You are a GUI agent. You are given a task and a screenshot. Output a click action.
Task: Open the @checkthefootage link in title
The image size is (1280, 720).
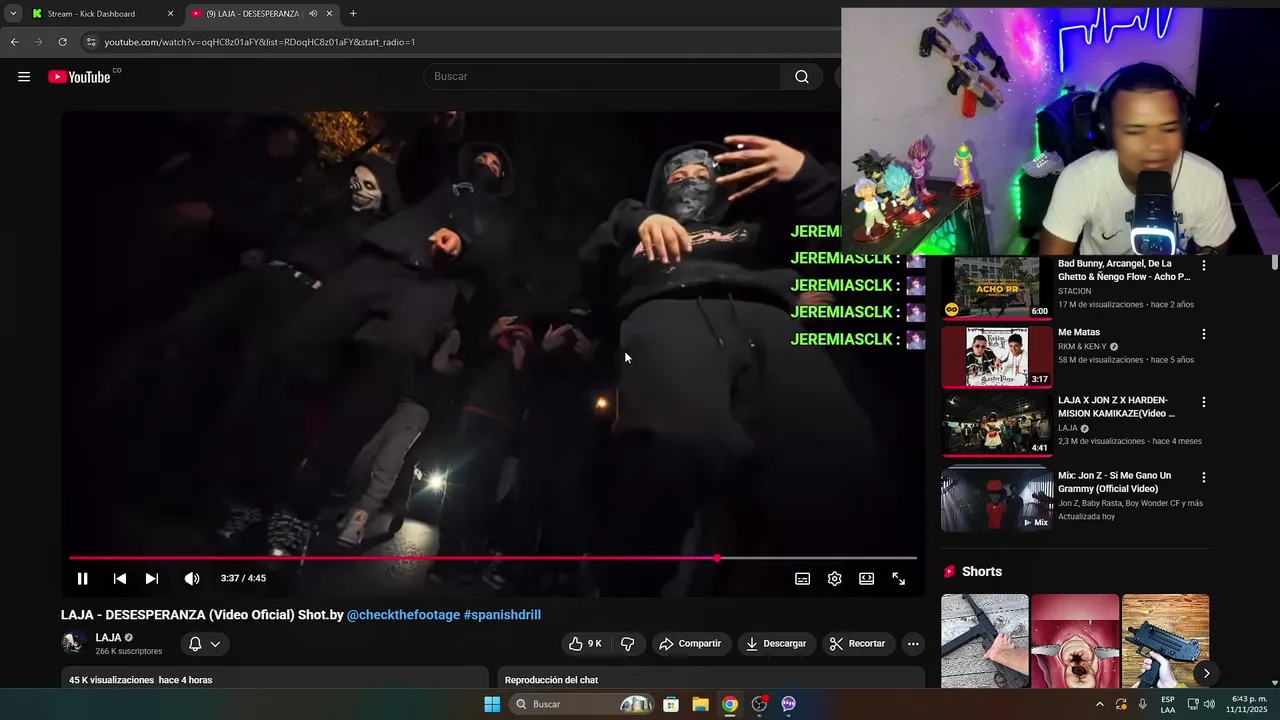pyautogui.click(x=403, y=615)
